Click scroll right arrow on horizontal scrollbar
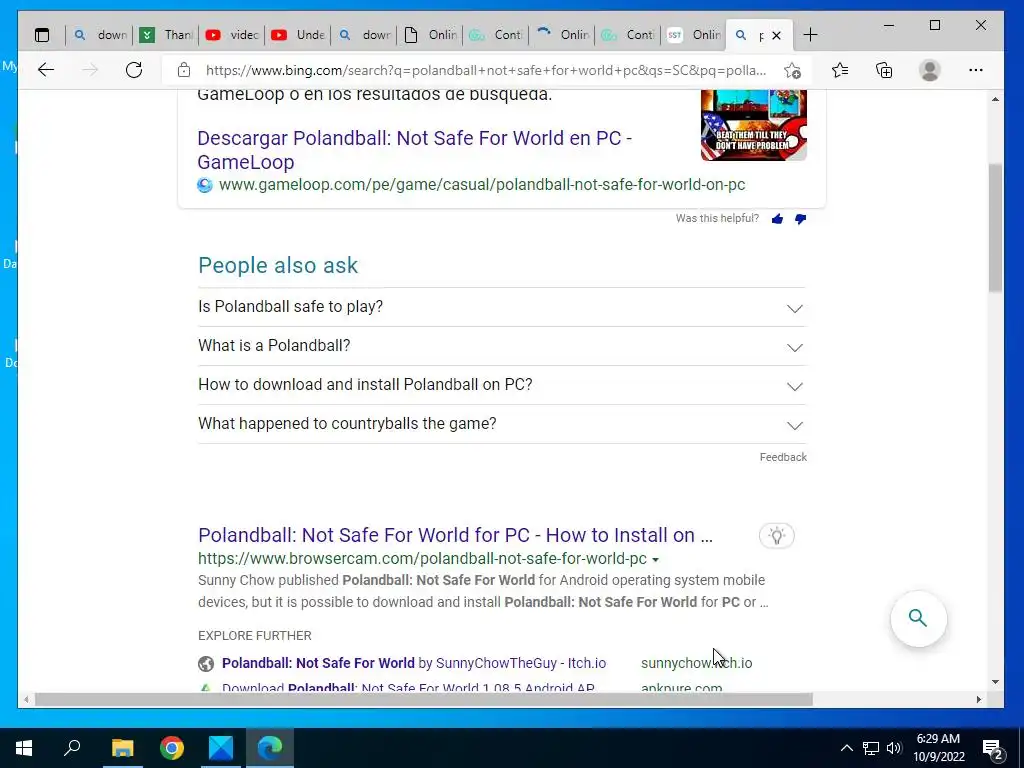 [x=978, y=699]
